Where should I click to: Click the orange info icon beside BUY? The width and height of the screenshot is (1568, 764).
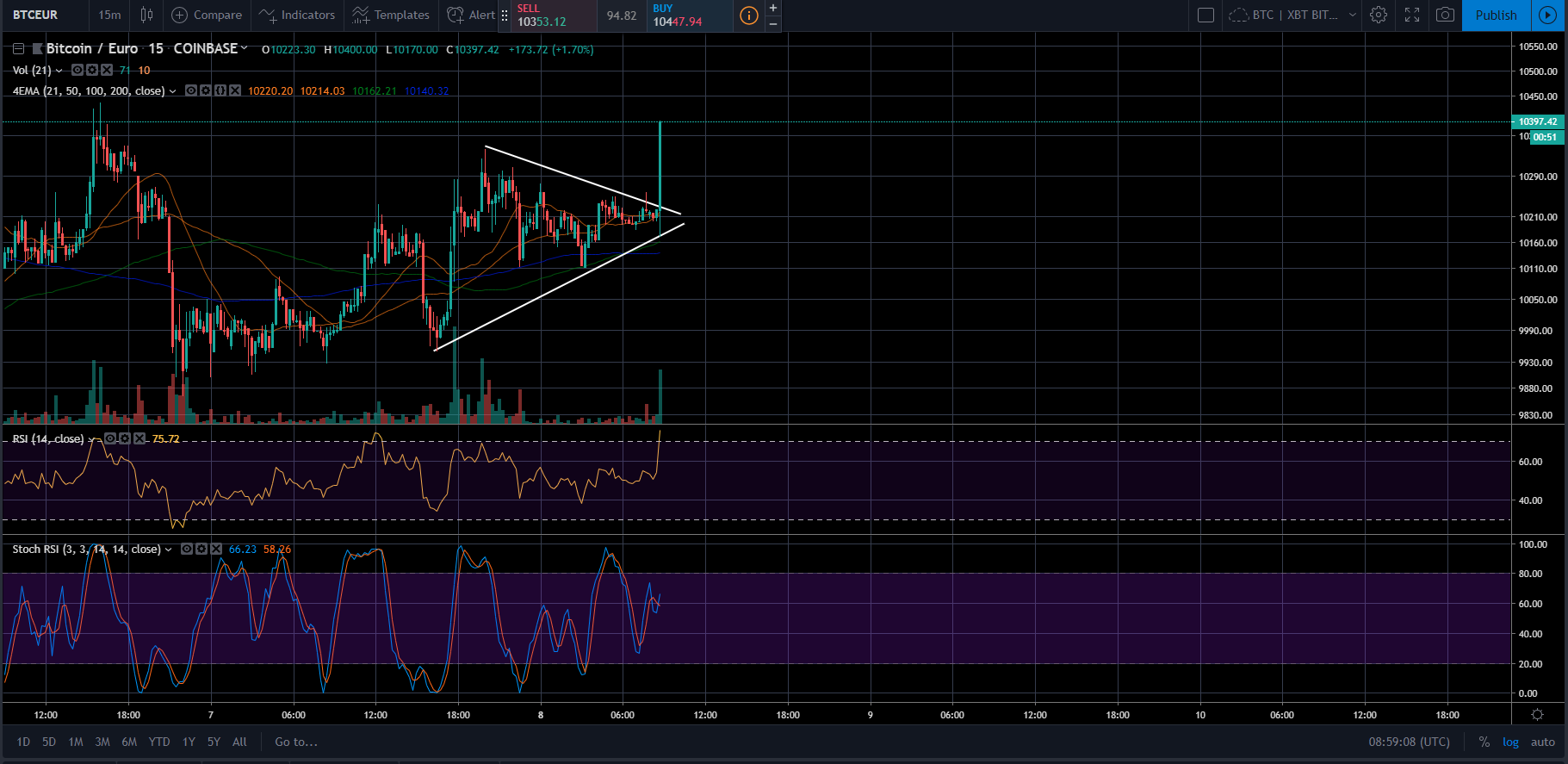click(x=749, y=15)
